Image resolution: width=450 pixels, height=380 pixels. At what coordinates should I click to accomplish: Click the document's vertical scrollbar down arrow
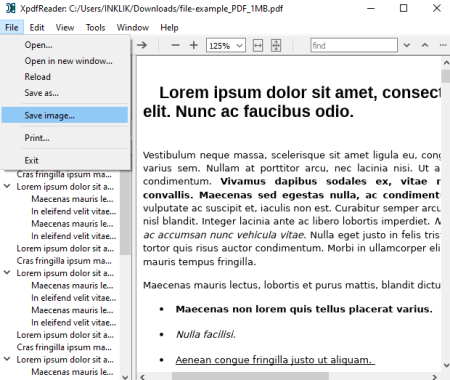tap(446, 365)
